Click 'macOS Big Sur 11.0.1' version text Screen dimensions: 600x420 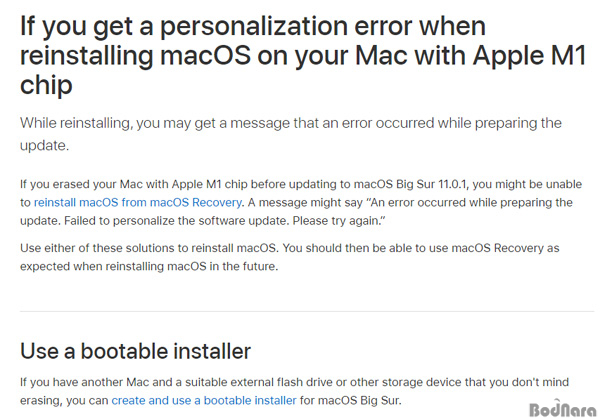click(410, 184)
